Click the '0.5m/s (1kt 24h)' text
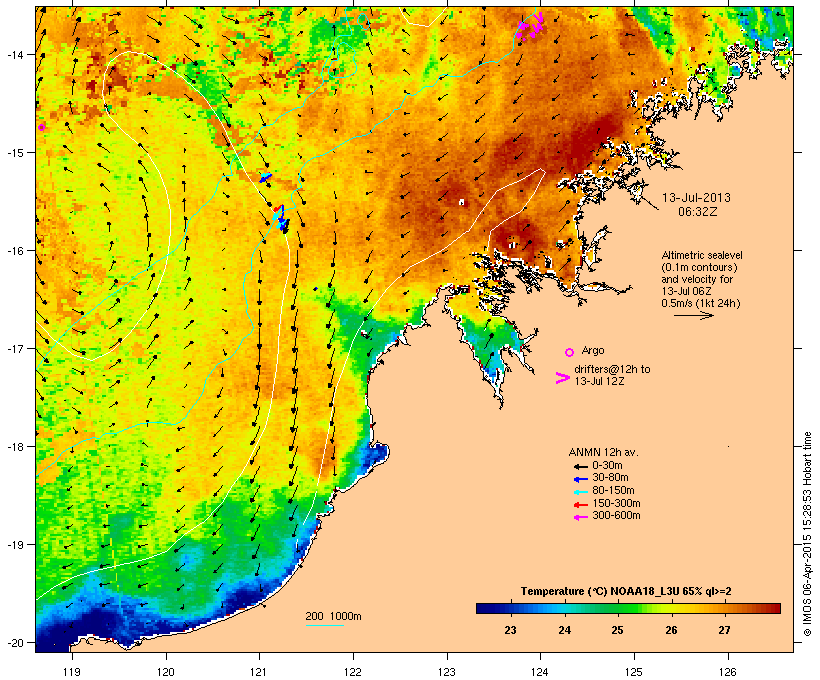The width and height of the screenshot is (820, 680). tap(701, 303)
